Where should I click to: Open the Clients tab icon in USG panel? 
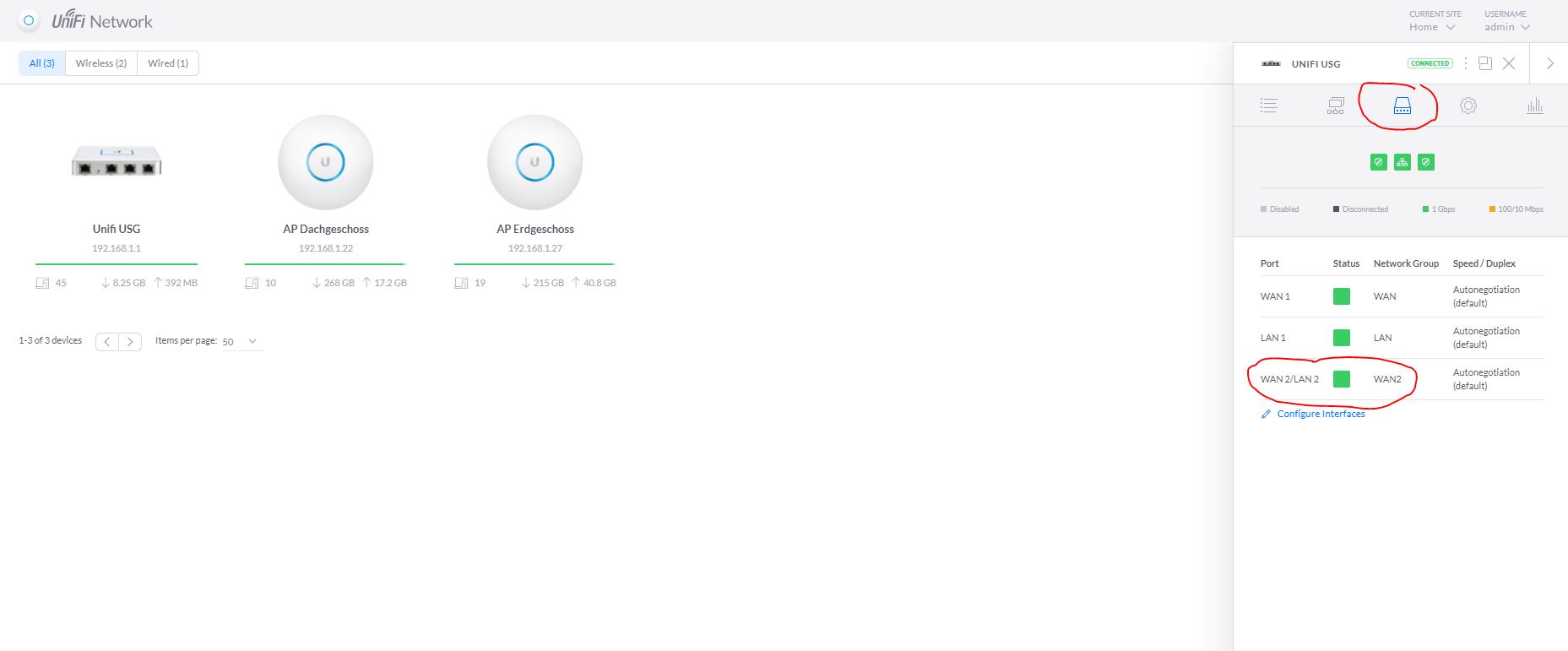click(1335, 106)
